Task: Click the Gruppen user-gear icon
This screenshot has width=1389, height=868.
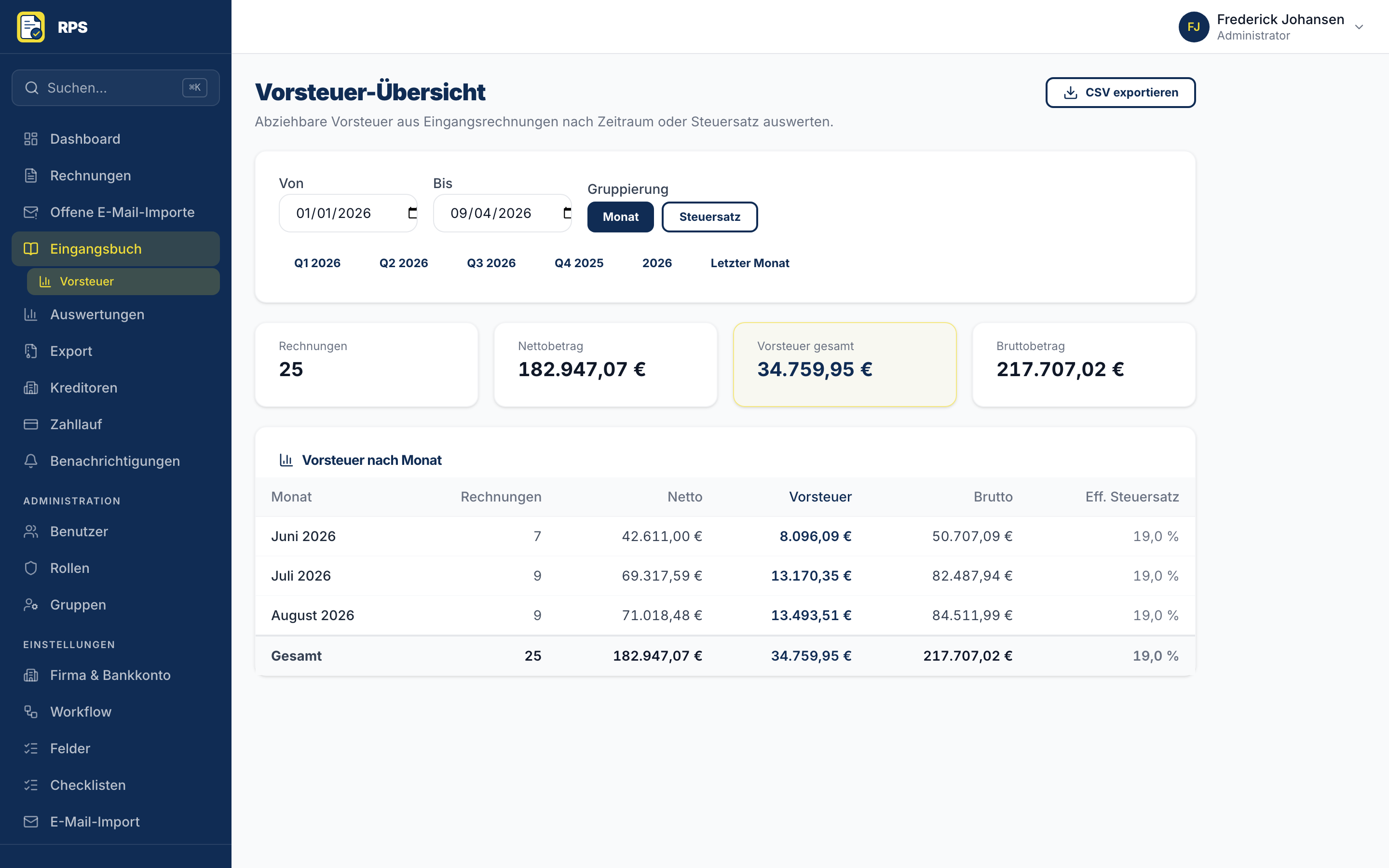Action: (31, 605)
